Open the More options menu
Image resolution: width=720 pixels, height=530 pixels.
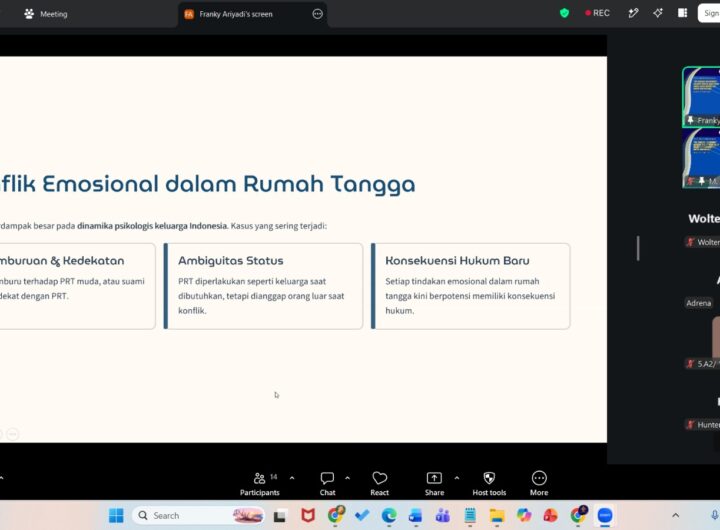[x=539, y=484]
